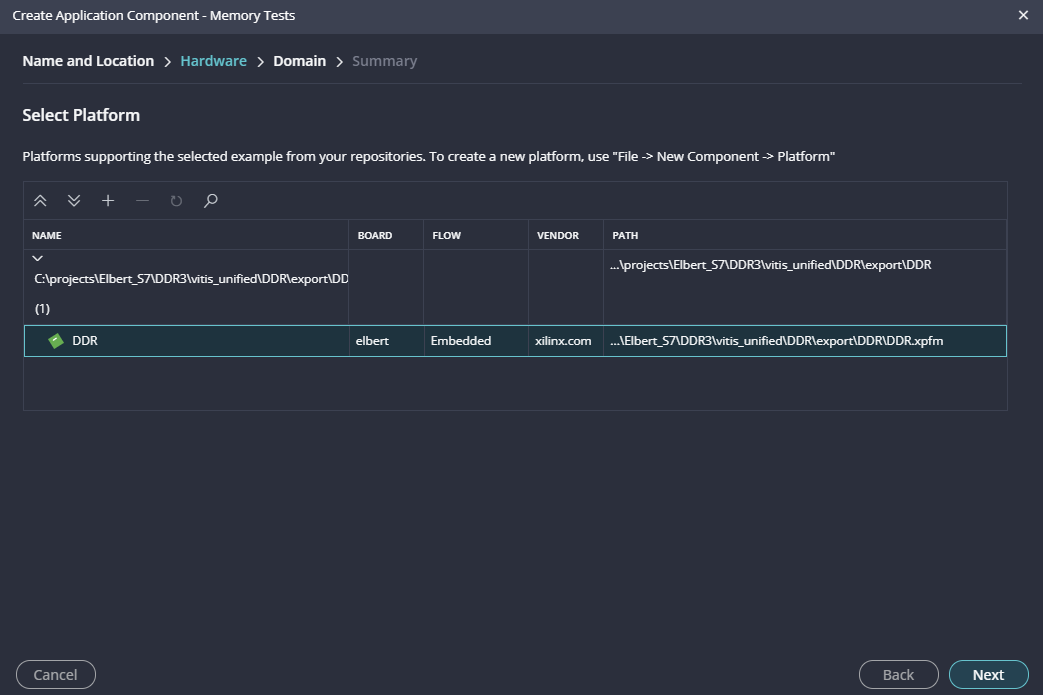1043x695 pixels.
Task: Click the refresh icon in platform toolbar
Action: (176, 201)
